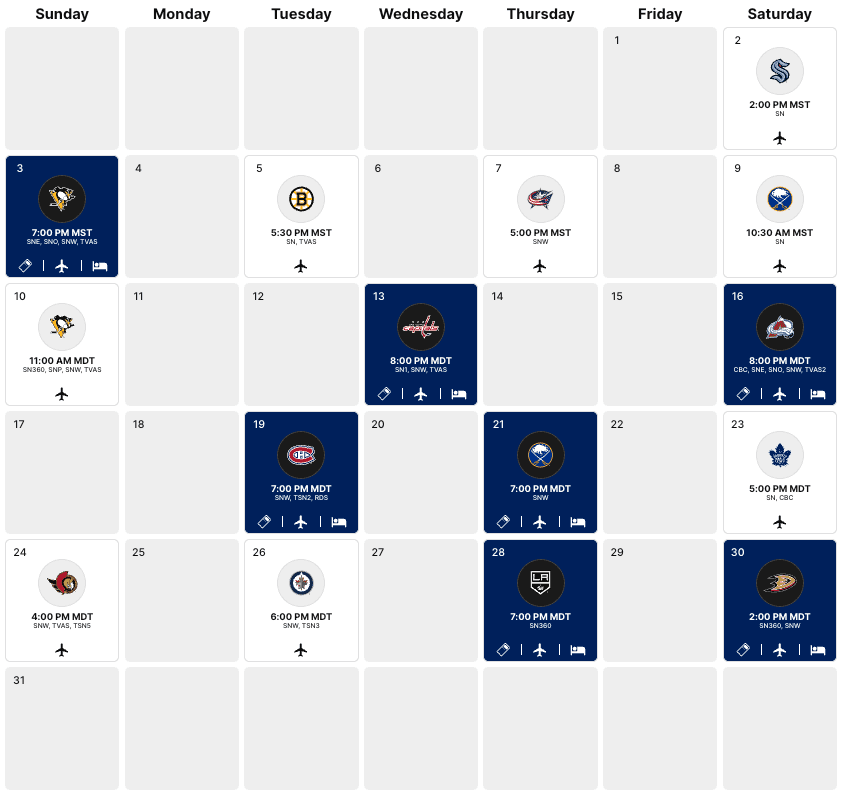Click the ticket icon on the 19th's Canadiens game
The width and height of the screenshot is (844, 801).
[x=265, y=522]
